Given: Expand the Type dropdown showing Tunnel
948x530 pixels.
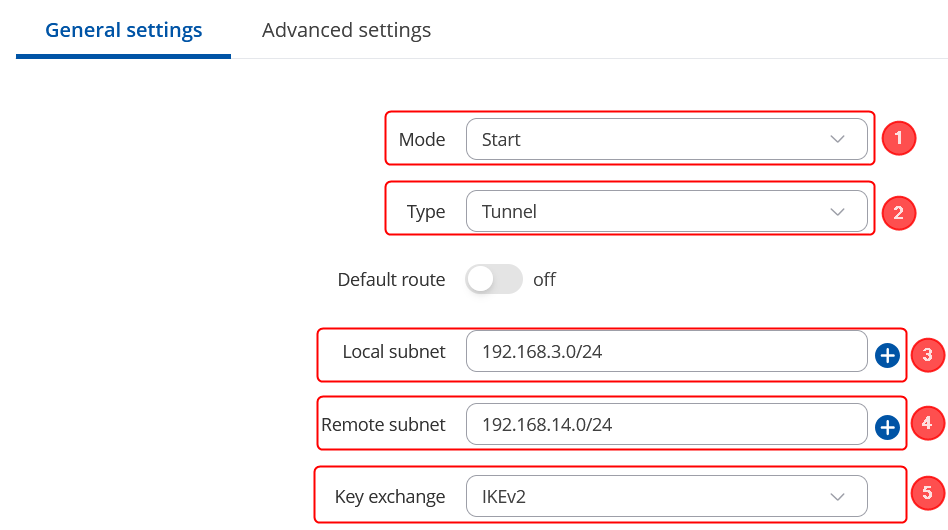Looking at the screenshot, I should tap(666, 212).
